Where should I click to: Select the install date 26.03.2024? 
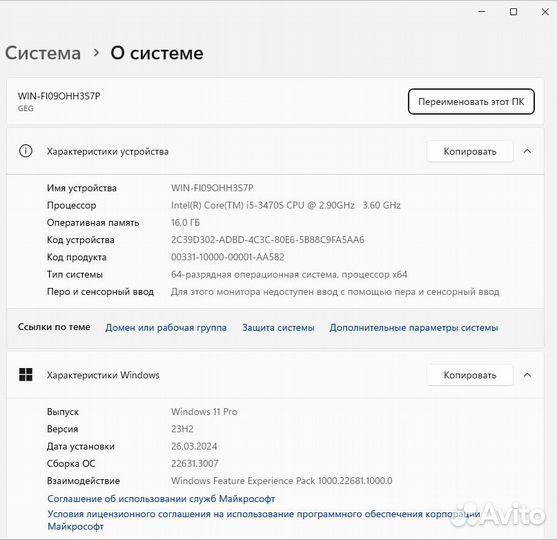pos(194,446)
